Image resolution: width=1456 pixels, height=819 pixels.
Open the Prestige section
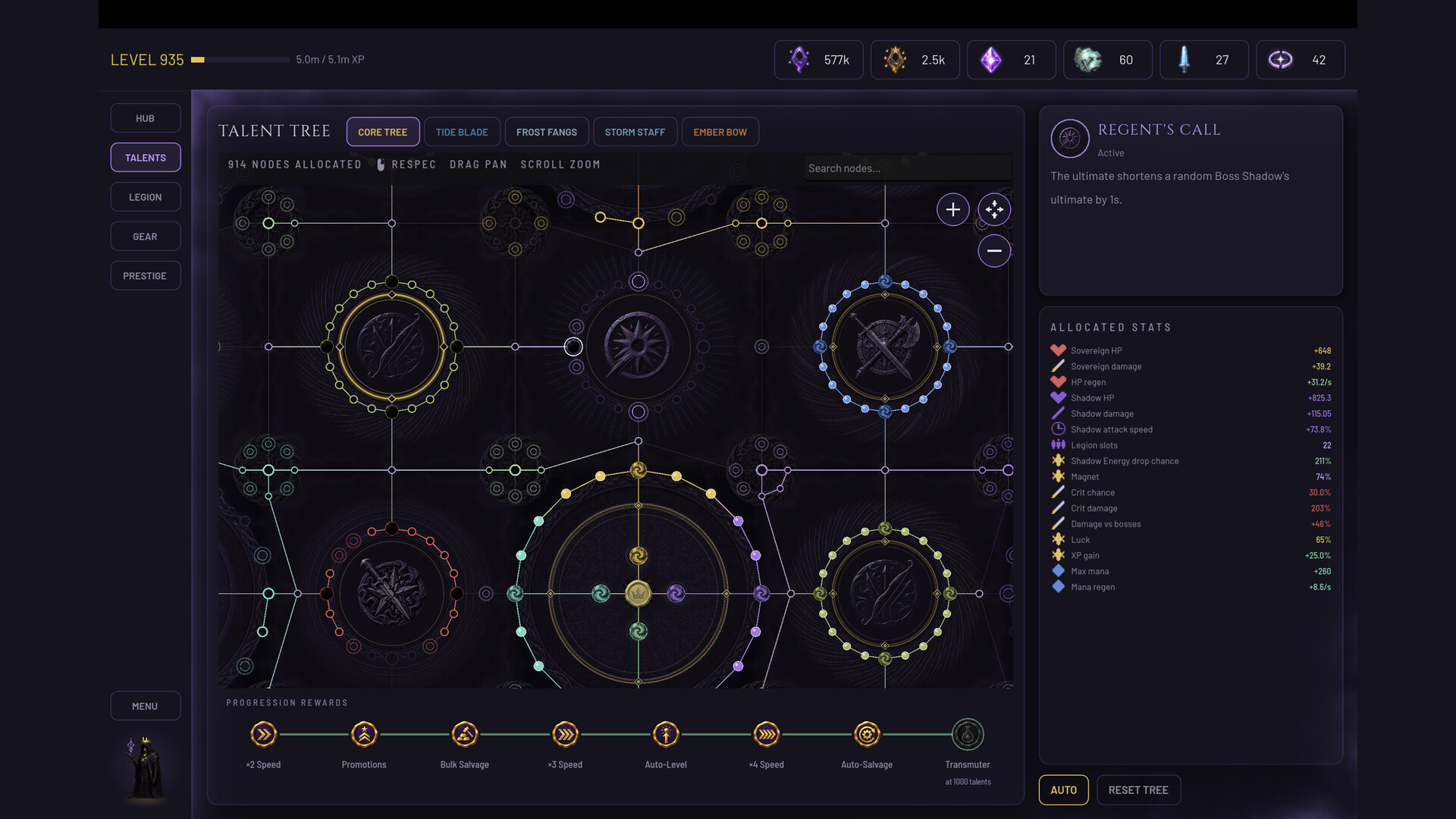tap(146, 276)
